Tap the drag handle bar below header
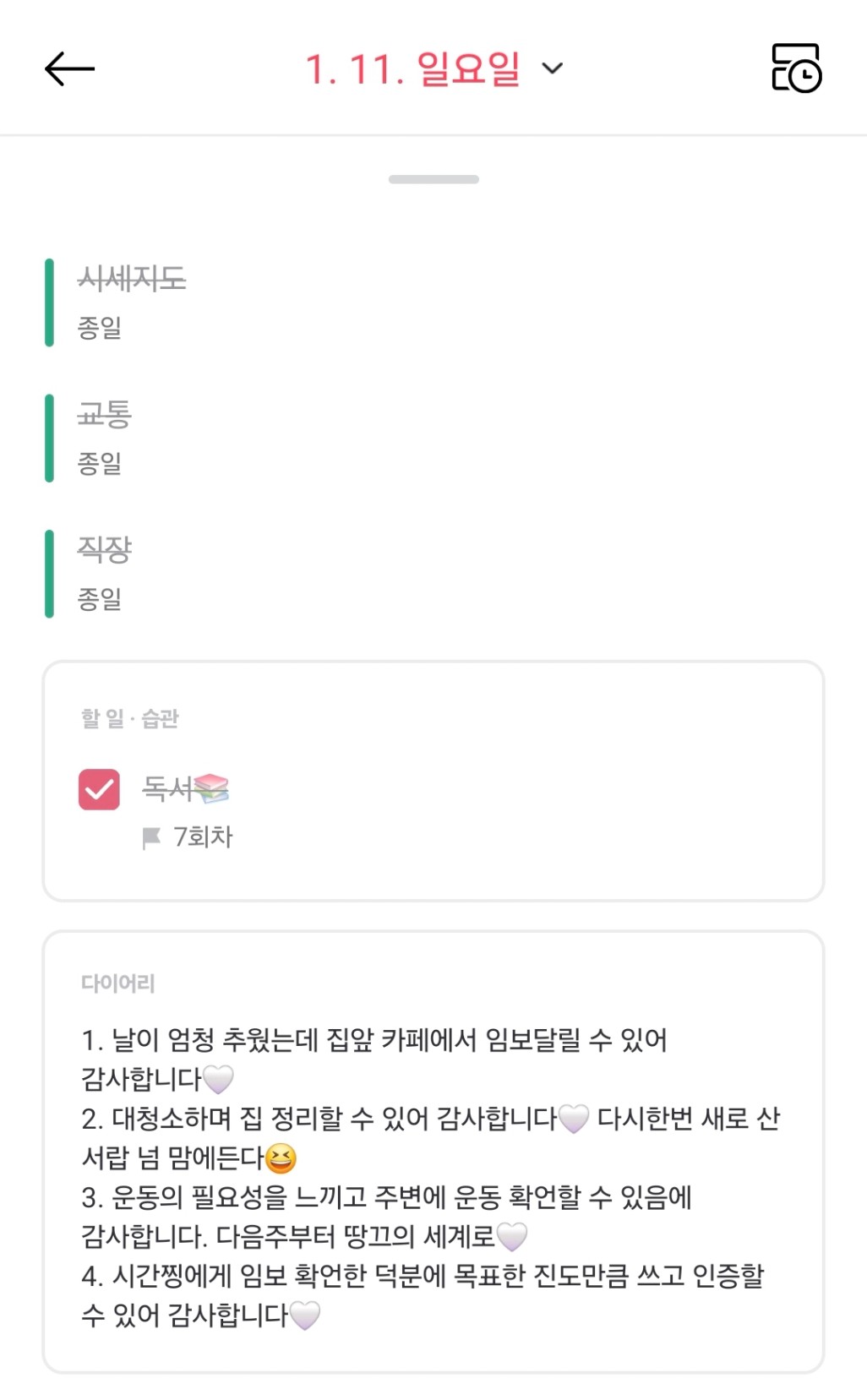This screenshot has height=1400, width=867. click(x=433, y=179)
